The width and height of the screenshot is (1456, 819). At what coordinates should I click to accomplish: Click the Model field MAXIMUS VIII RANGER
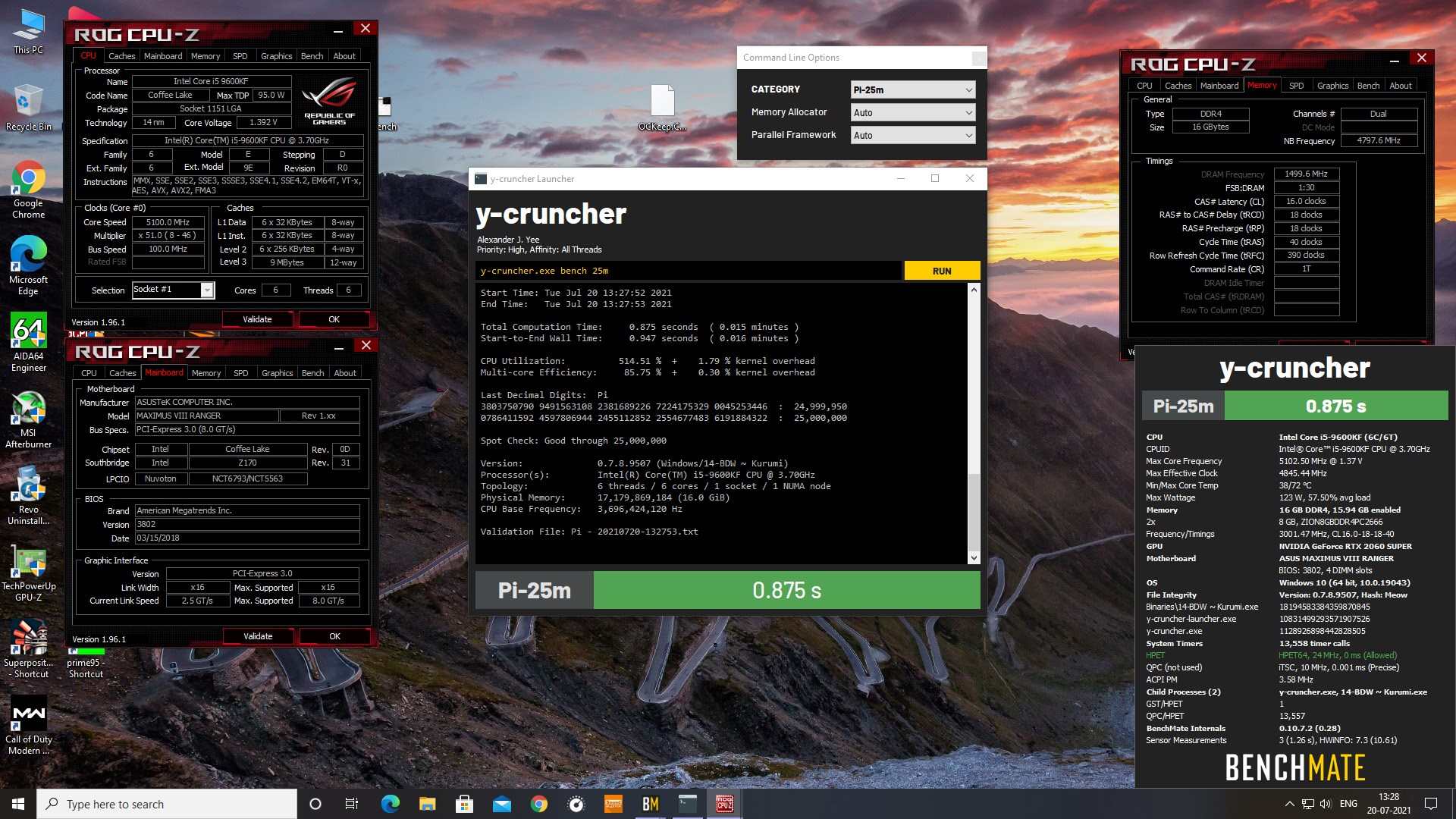pos(206,416)
